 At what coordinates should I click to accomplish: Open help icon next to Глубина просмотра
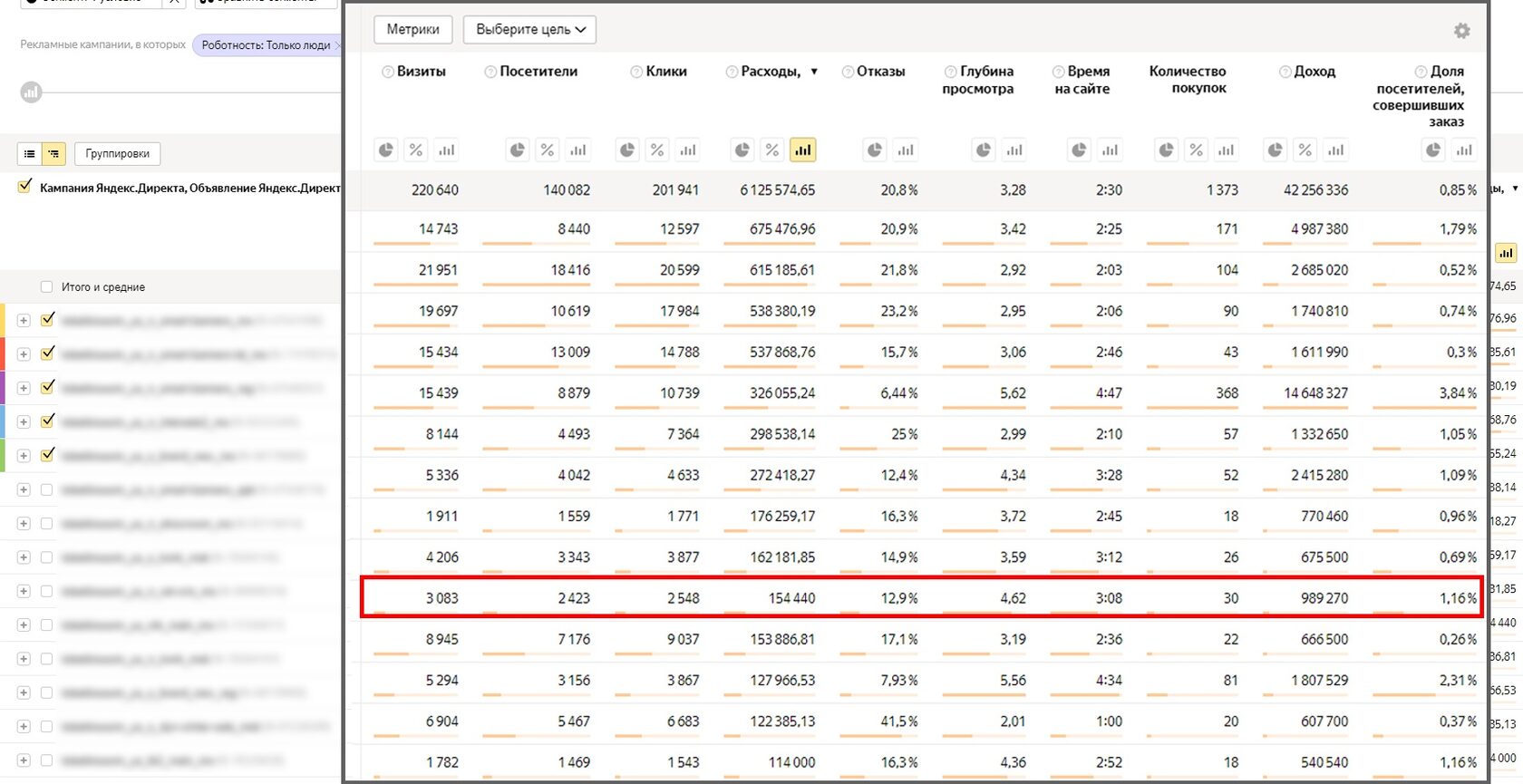coord(950,72)
